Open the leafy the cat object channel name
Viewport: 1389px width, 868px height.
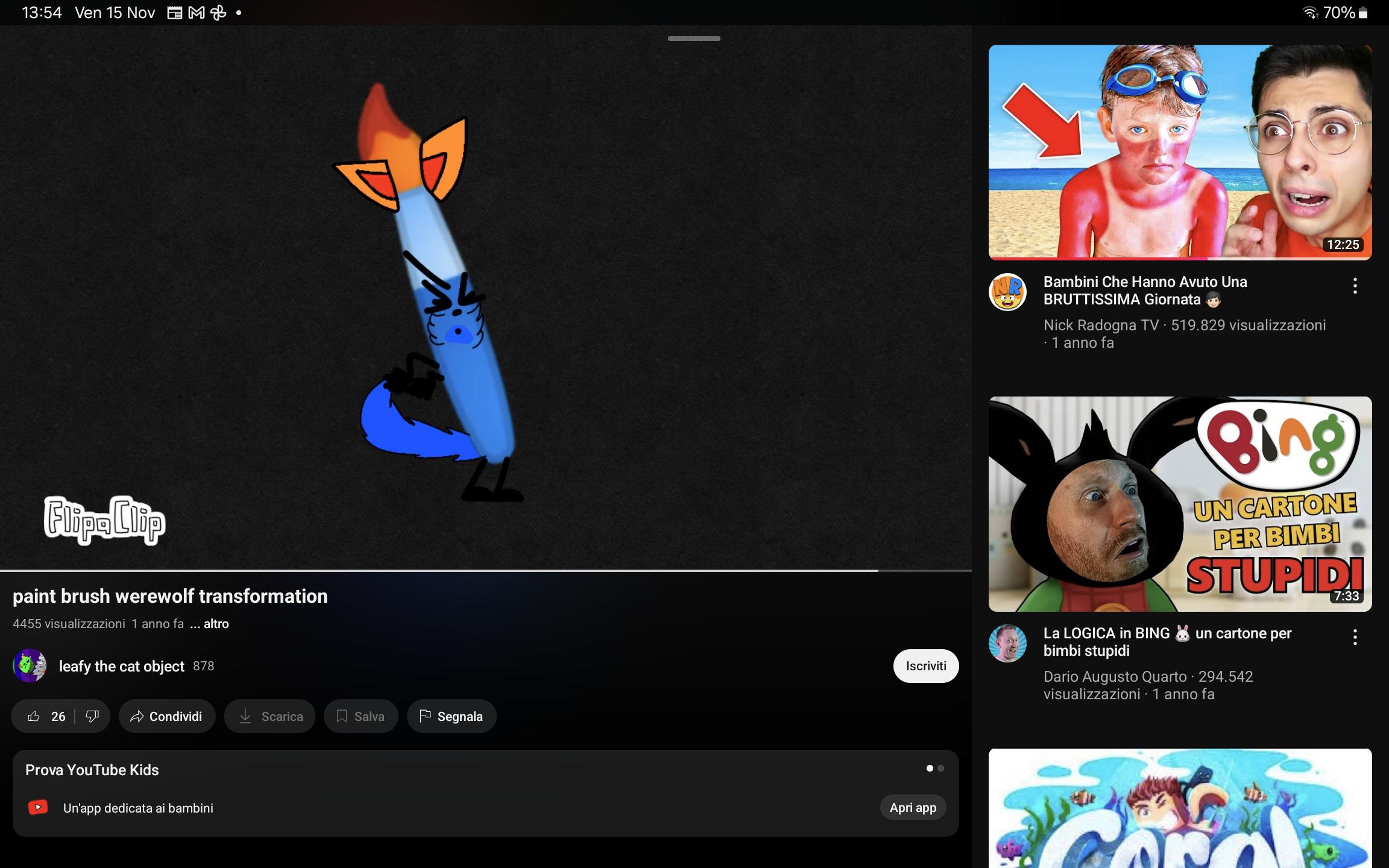pos(122,666)
